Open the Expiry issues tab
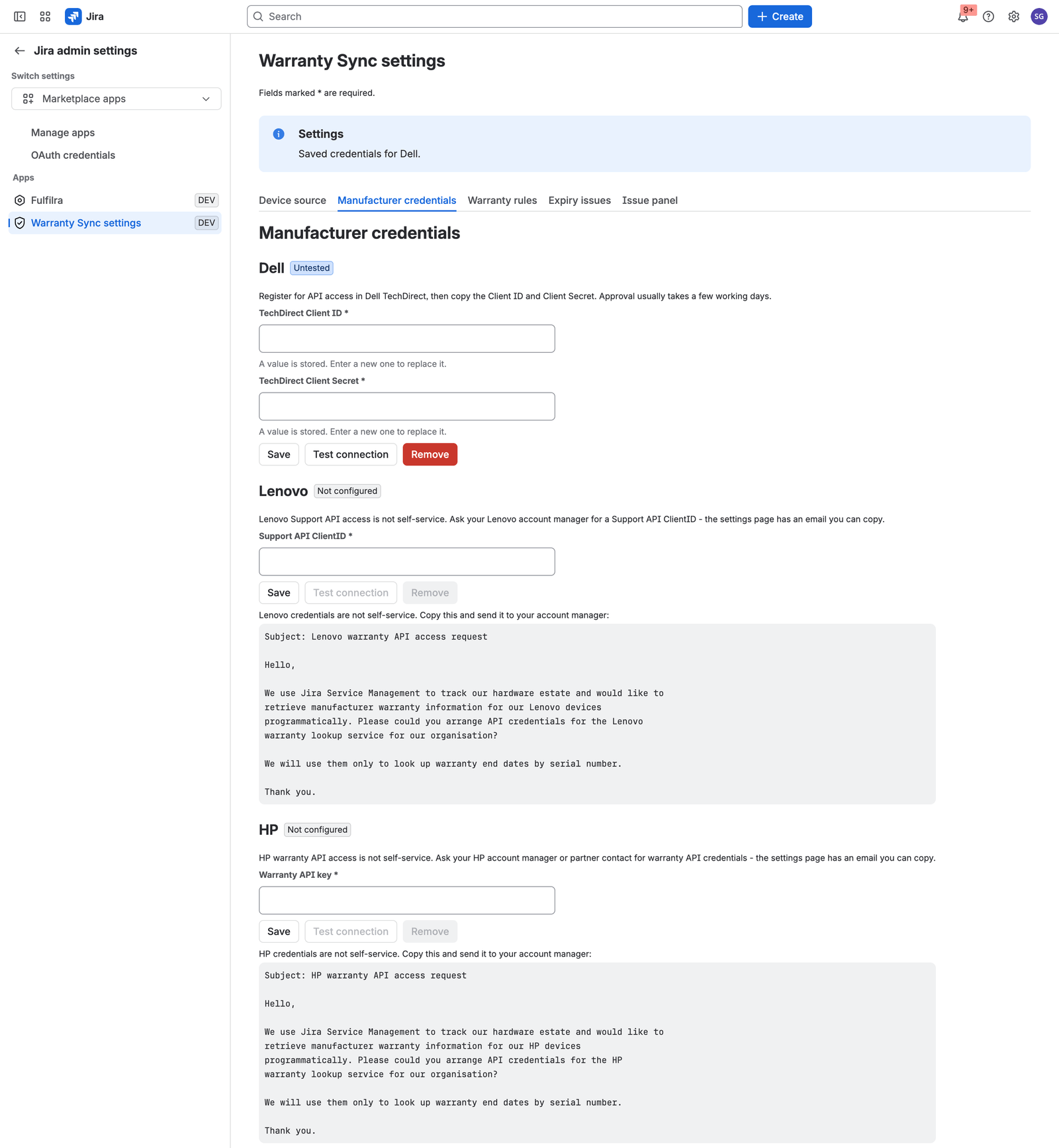 (x=579, y=201)
